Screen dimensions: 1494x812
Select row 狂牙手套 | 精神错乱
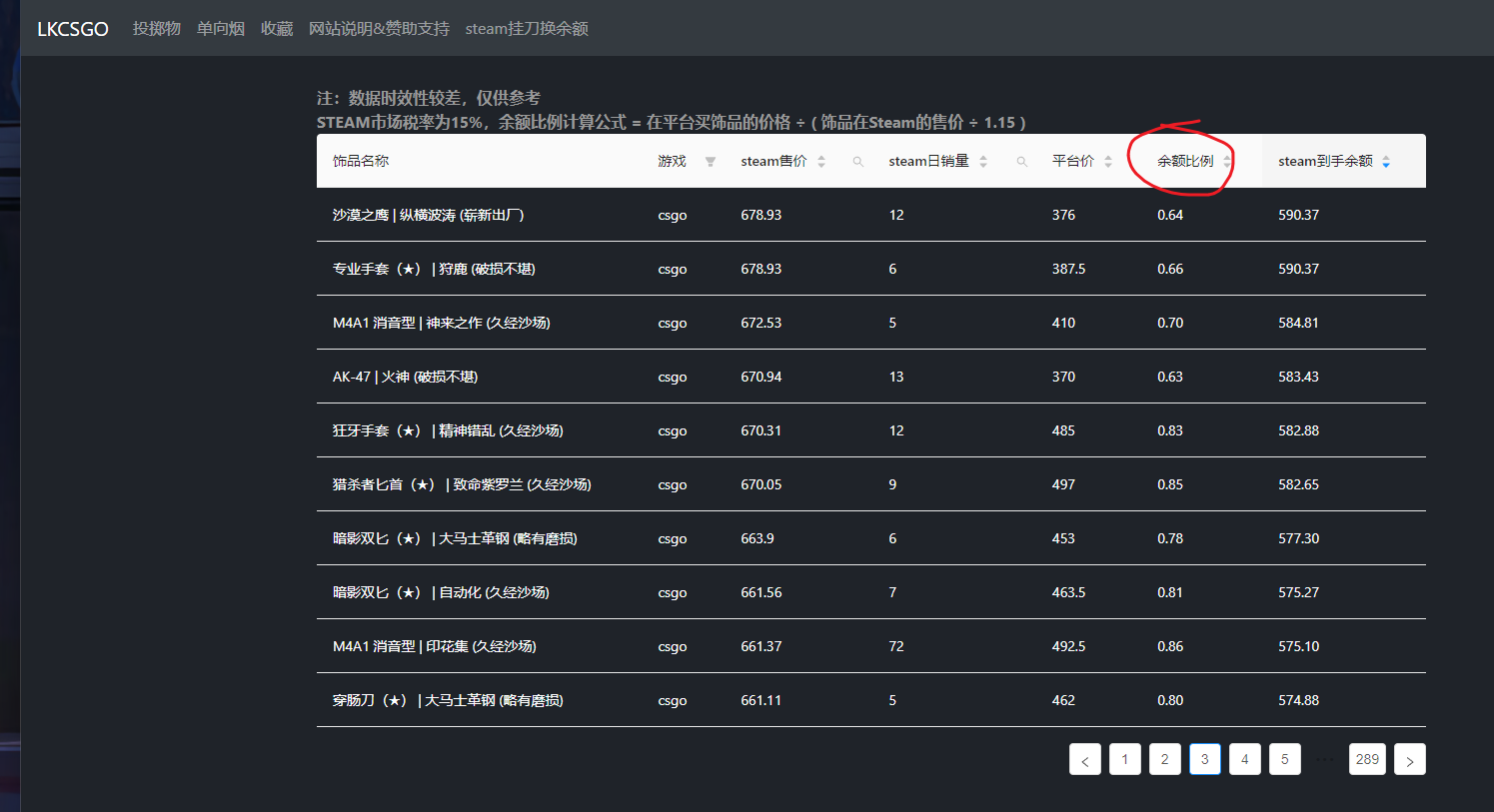tap(871, 430)
